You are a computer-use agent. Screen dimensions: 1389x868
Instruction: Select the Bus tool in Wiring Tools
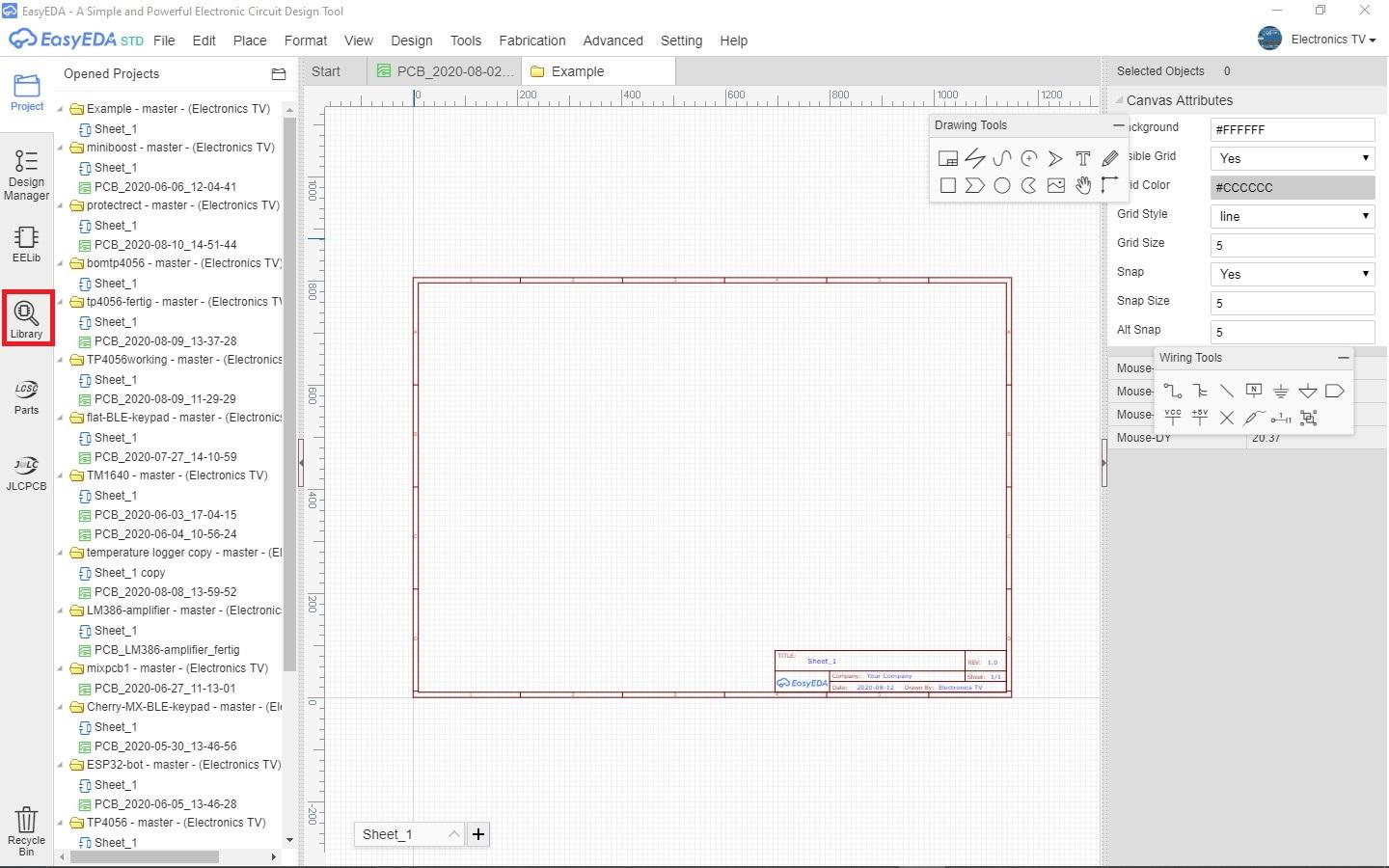(x=1200, y=391)
